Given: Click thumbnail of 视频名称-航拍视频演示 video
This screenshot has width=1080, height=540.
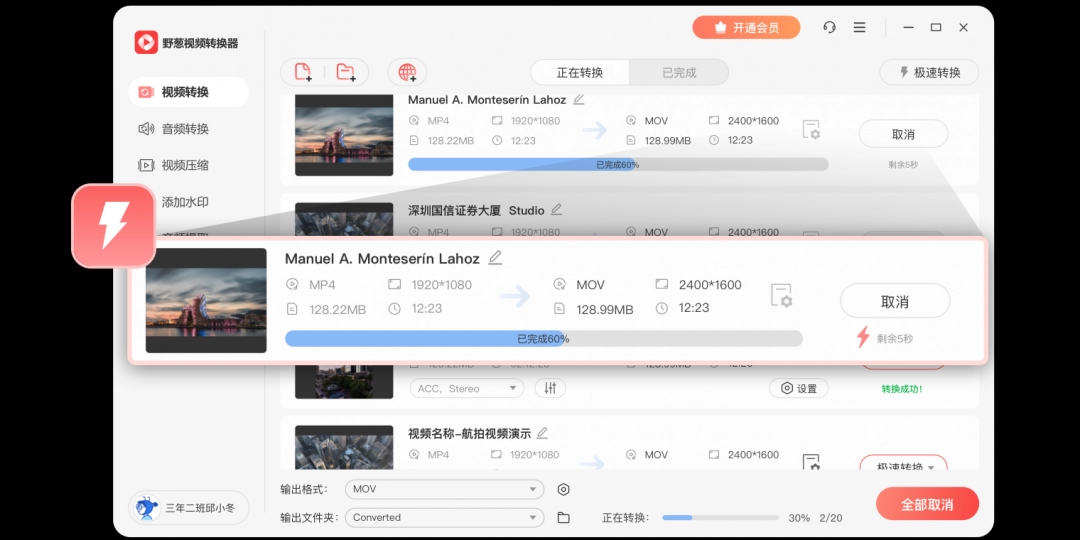Looking at the screenshot, I should tap(344, 448).
